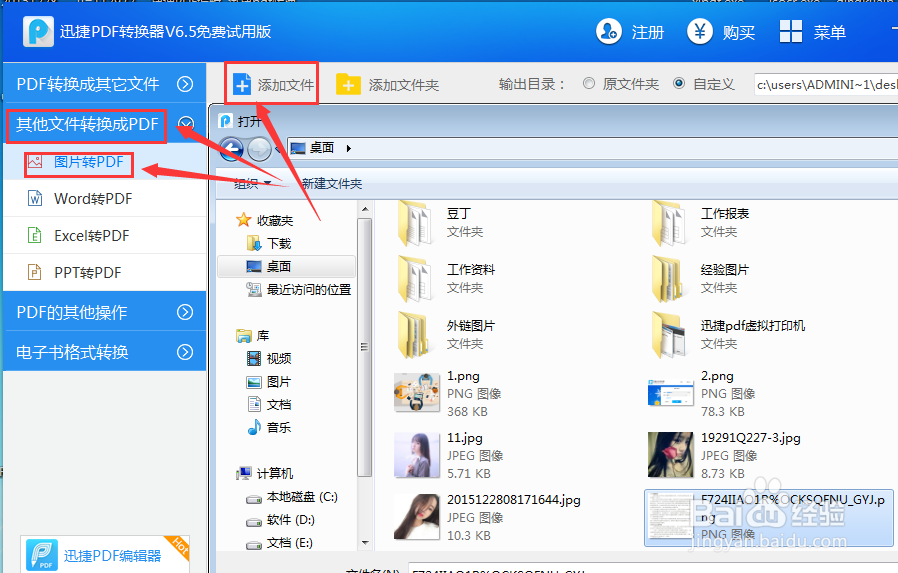Viewport: 898px width, 573px height.
Task: Select the 19291Q227-3.jpg thumbnail
Action: click(671, 455)
